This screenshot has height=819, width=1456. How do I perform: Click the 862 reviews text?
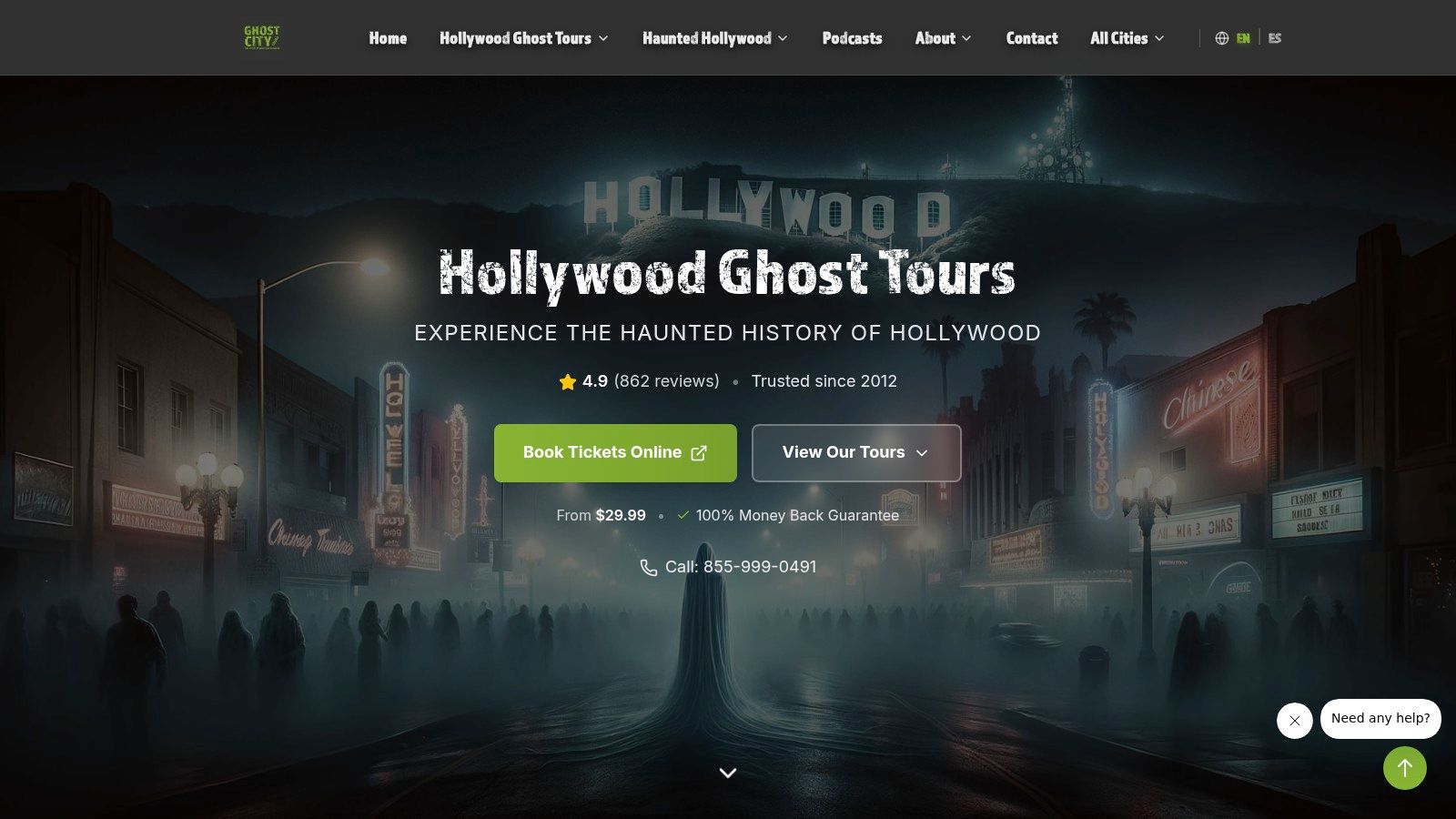(x=667, y=381)
